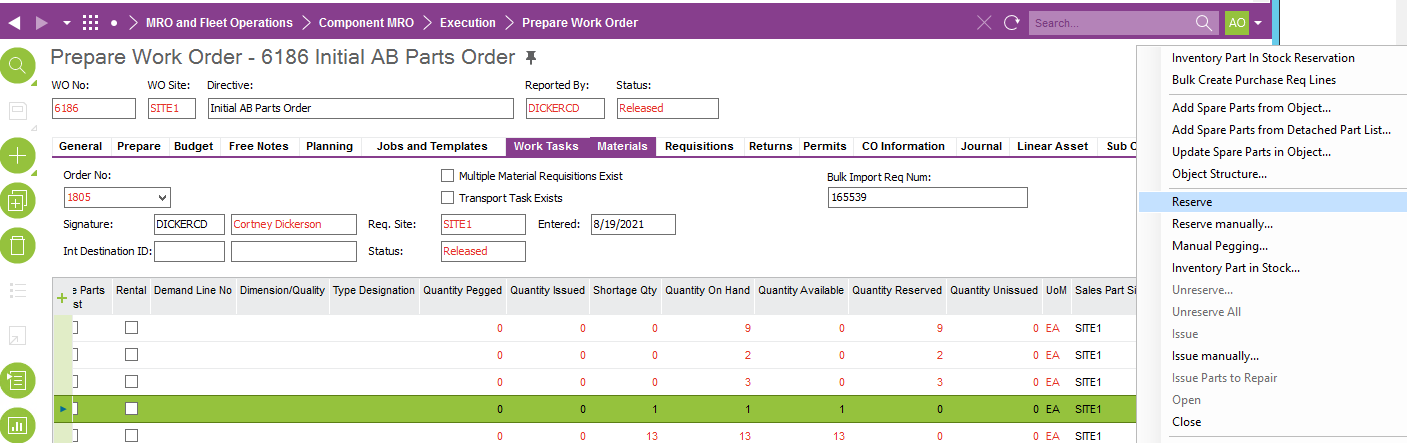The image size is (1407, 443).
Task: Click the Duplicate sidebar button
Action: pos(18,201)
